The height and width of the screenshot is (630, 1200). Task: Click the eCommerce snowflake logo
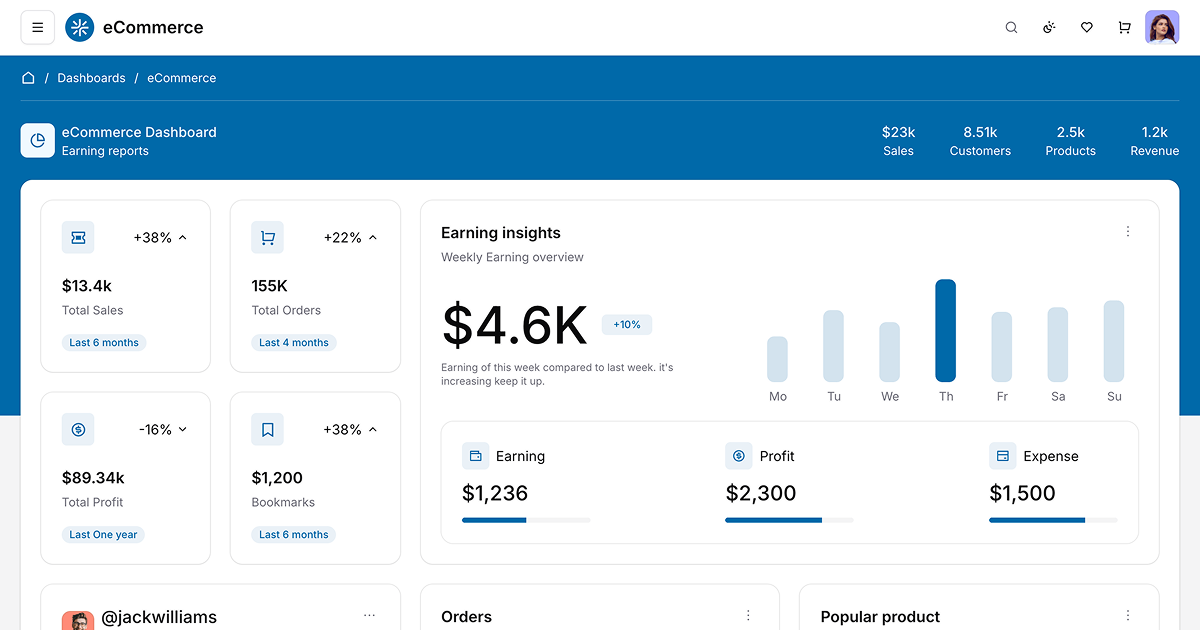coord(79,28)
